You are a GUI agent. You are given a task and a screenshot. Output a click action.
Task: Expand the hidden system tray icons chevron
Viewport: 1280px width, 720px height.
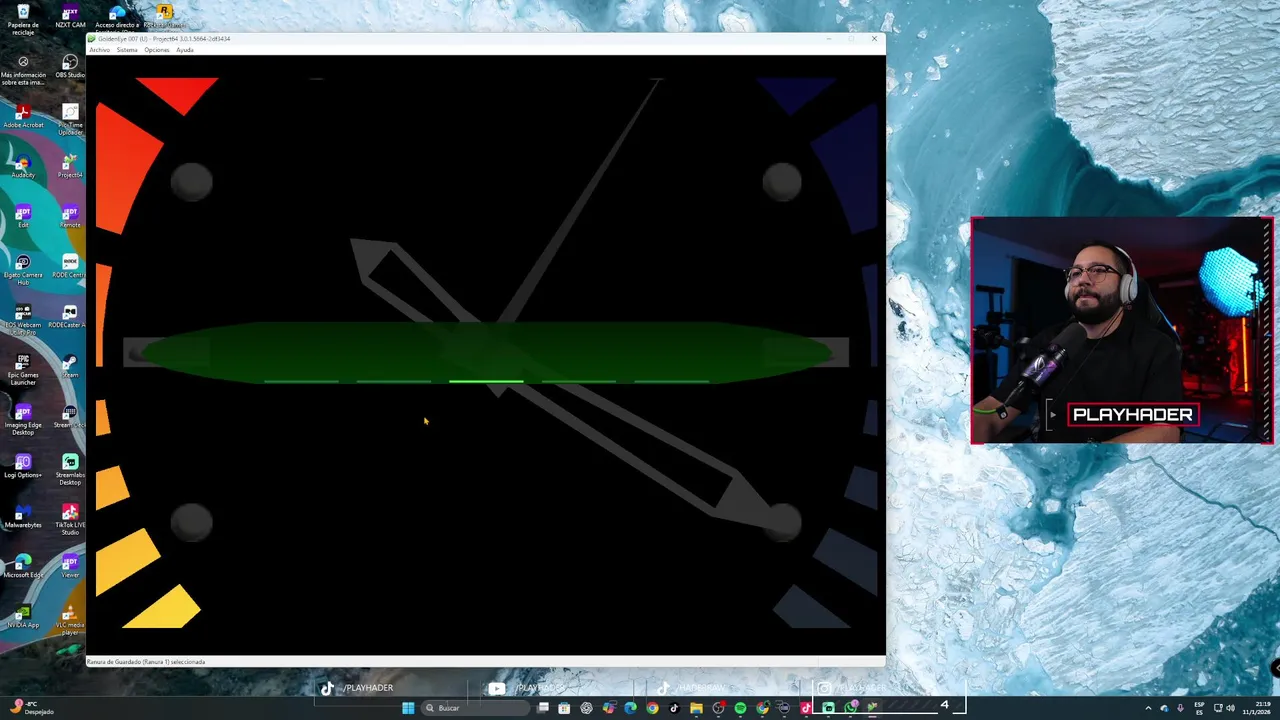pyautogui.click(x=1148, y=708)
